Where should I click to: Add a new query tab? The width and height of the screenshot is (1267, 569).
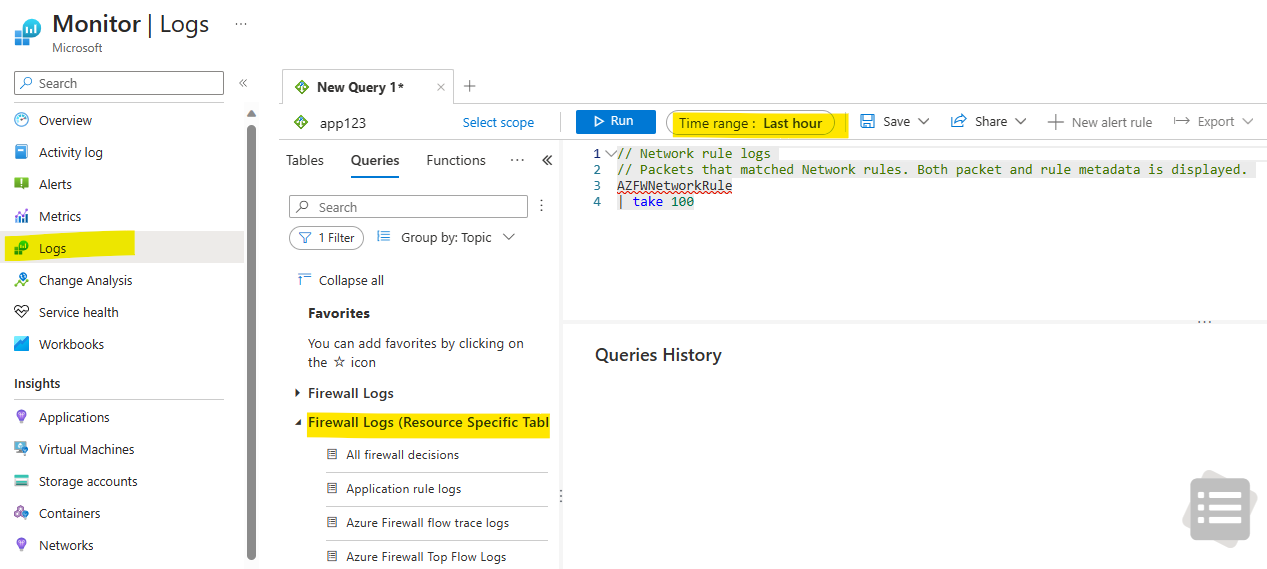[x=470, y=86]
